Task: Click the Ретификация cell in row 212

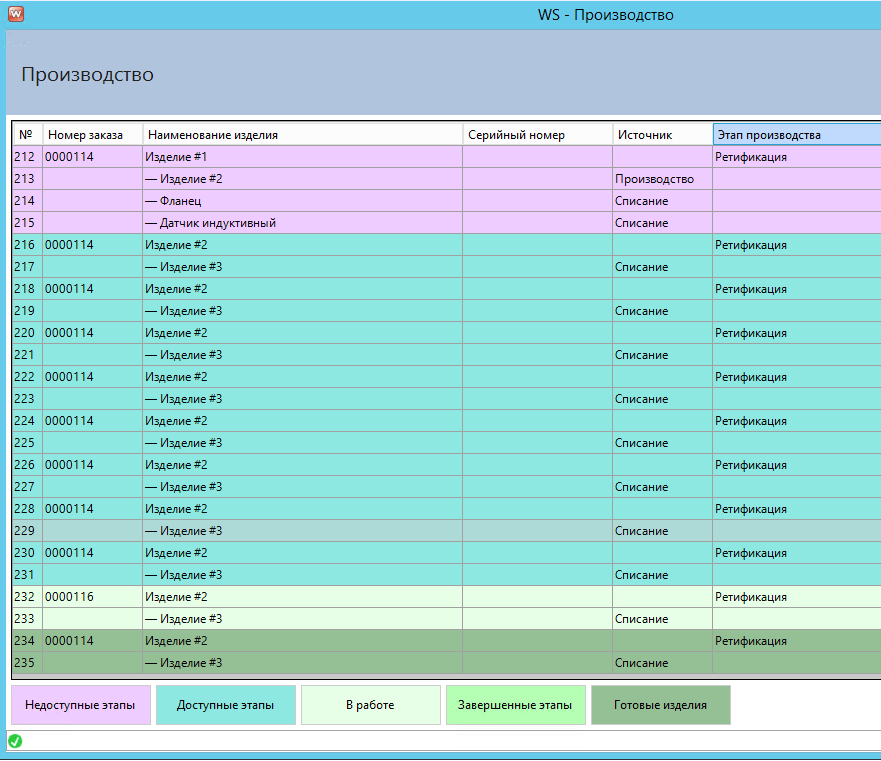Action: click(797, 157)
